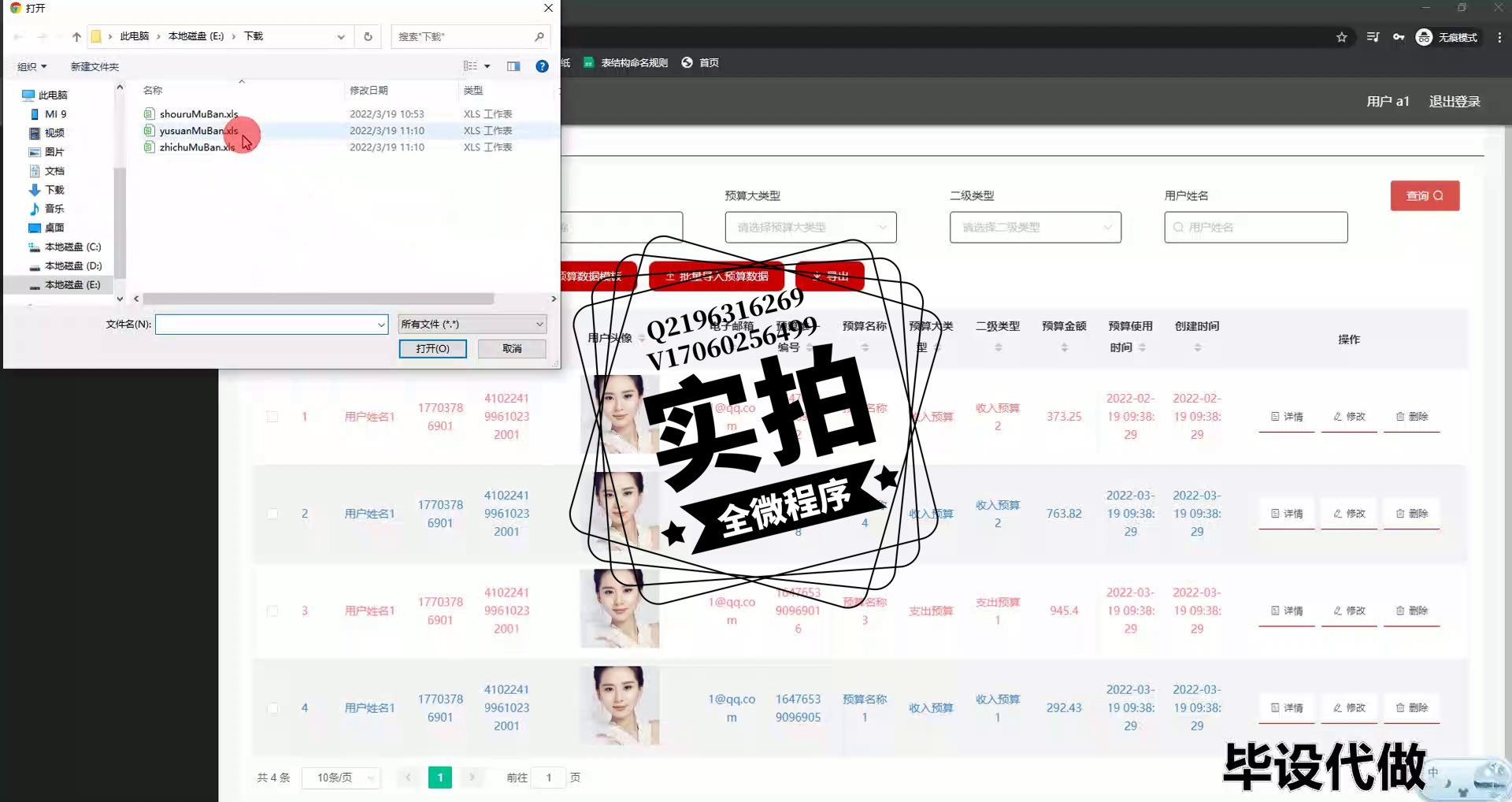Open the 二级类型 select dropdown
Viewport: 1512px width, 802px height.
coord(1035,228)
